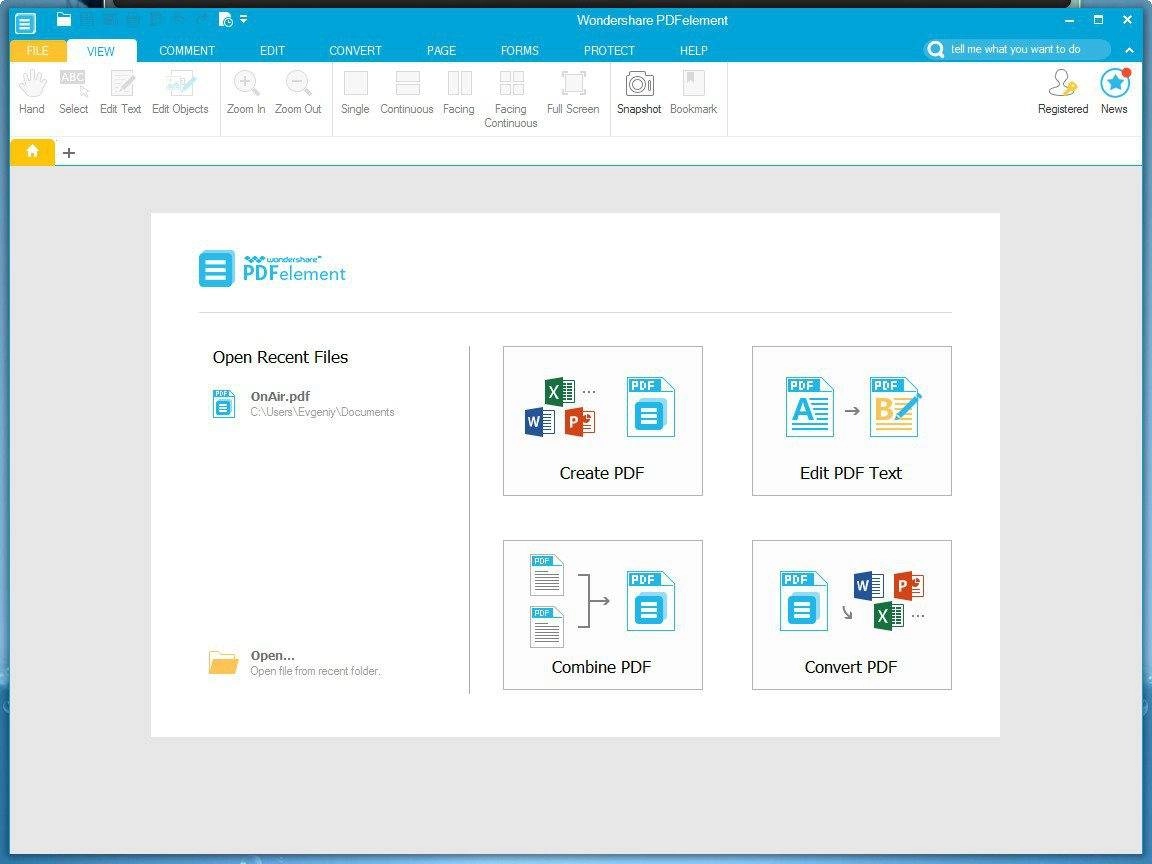Viewport: 1152px width, 864px height.
Task: Take a Snapshot with camera icon
Action: 639,93
